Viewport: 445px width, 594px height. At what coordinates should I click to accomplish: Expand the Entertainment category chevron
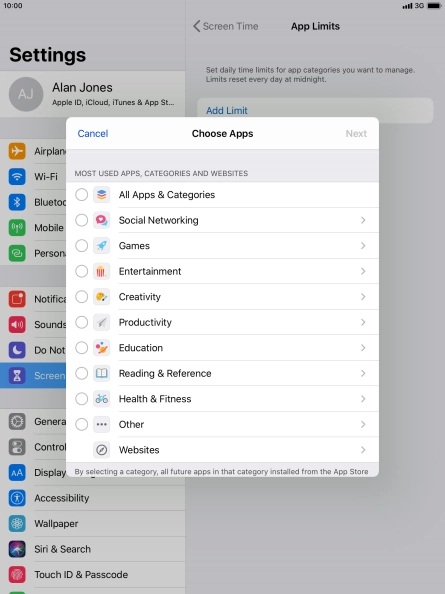point(363,271)
